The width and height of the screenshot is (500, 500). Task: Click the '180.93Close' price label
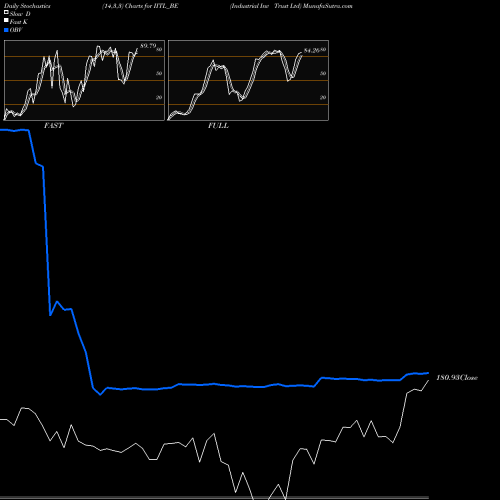tap(457, 377)
